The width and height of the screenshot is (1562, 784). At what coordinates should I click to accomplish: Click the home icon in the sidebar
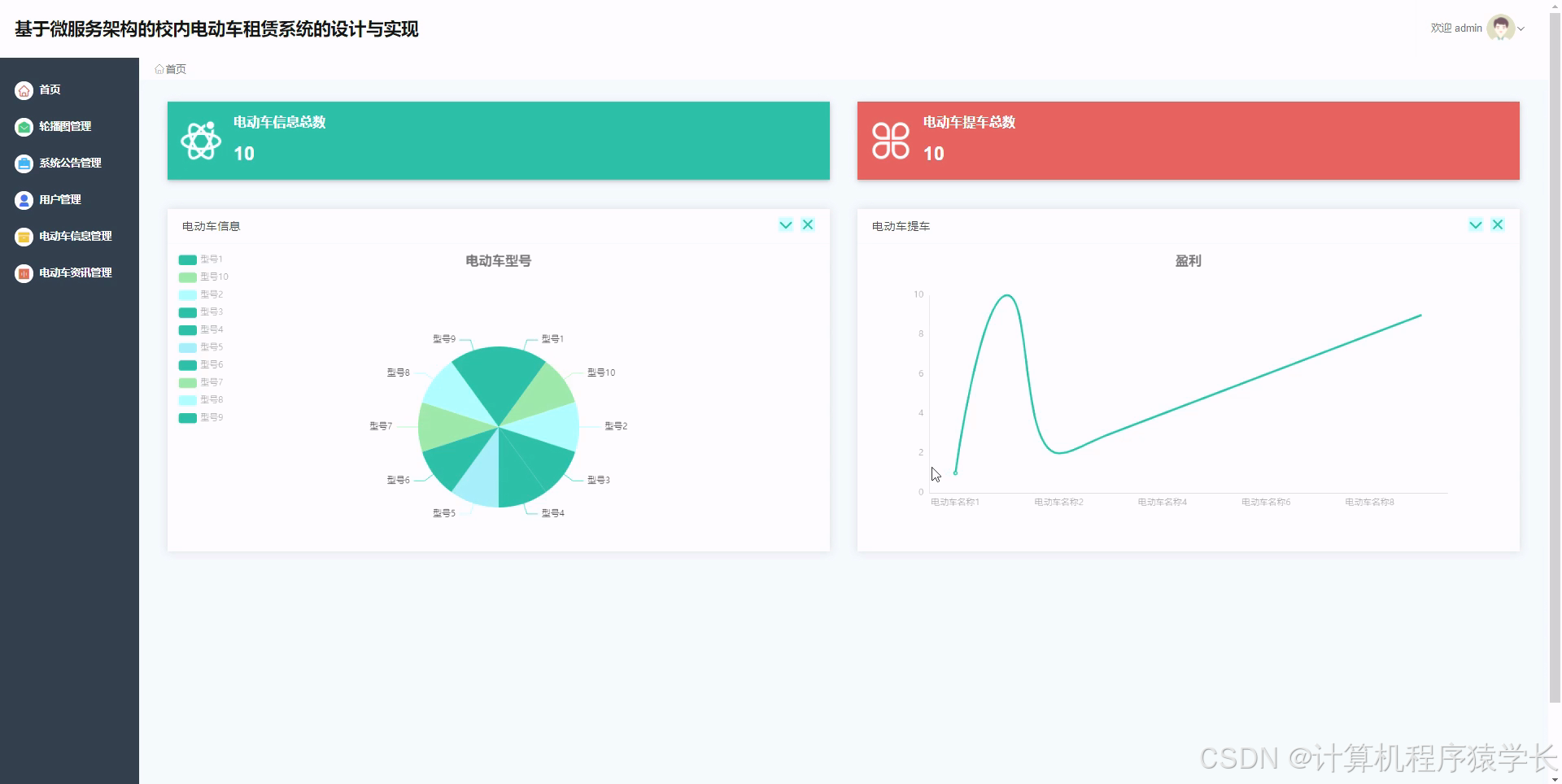(x=24, y=90)
